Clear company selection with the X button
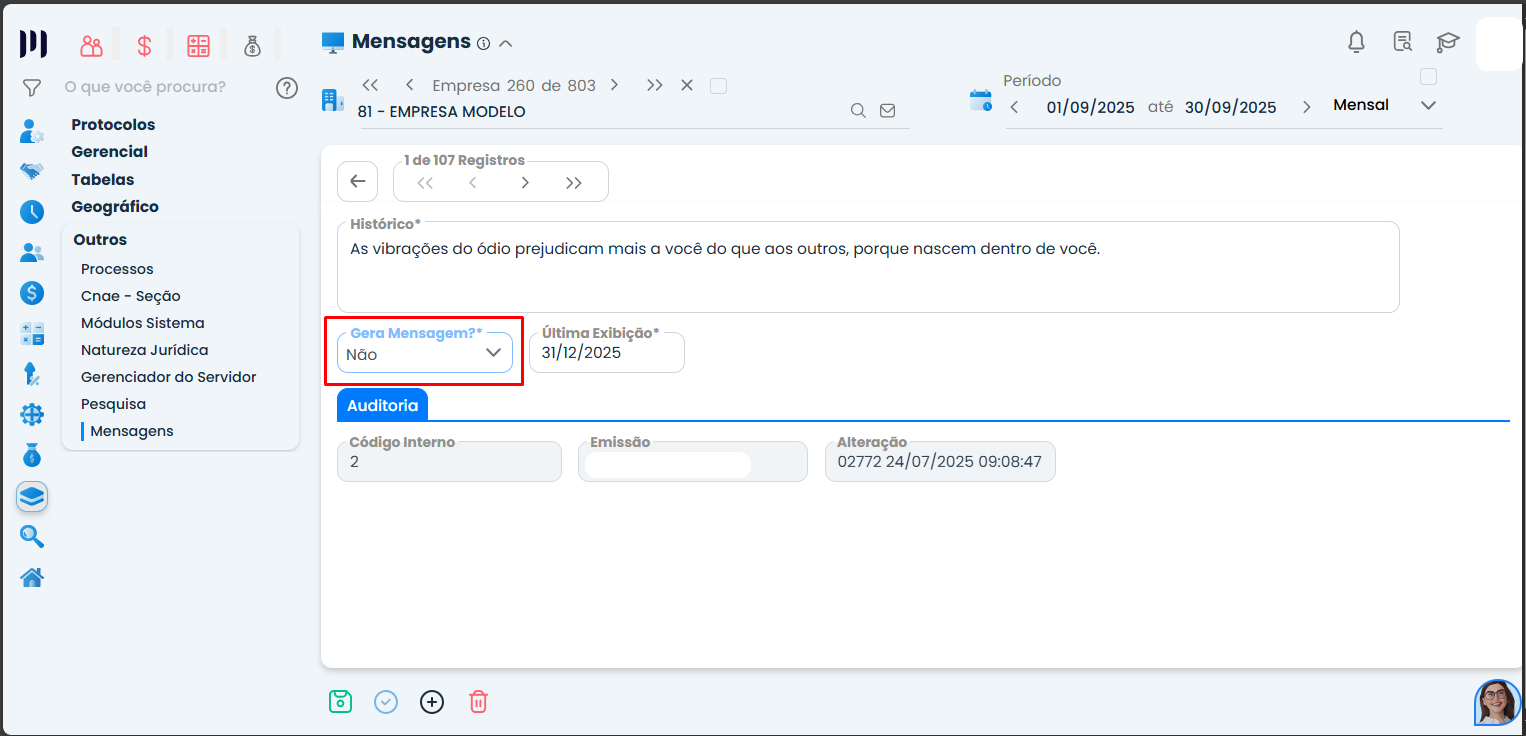 click(687, 86)
